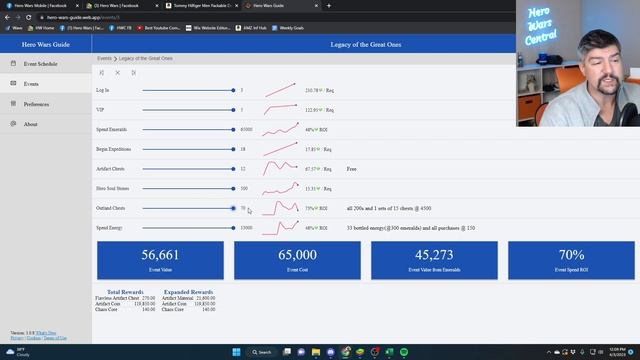Image resolution: width=640 pixels, height=360 pixels.
Task: Click the previous event toolbar icon
Action: click(102, 73)
